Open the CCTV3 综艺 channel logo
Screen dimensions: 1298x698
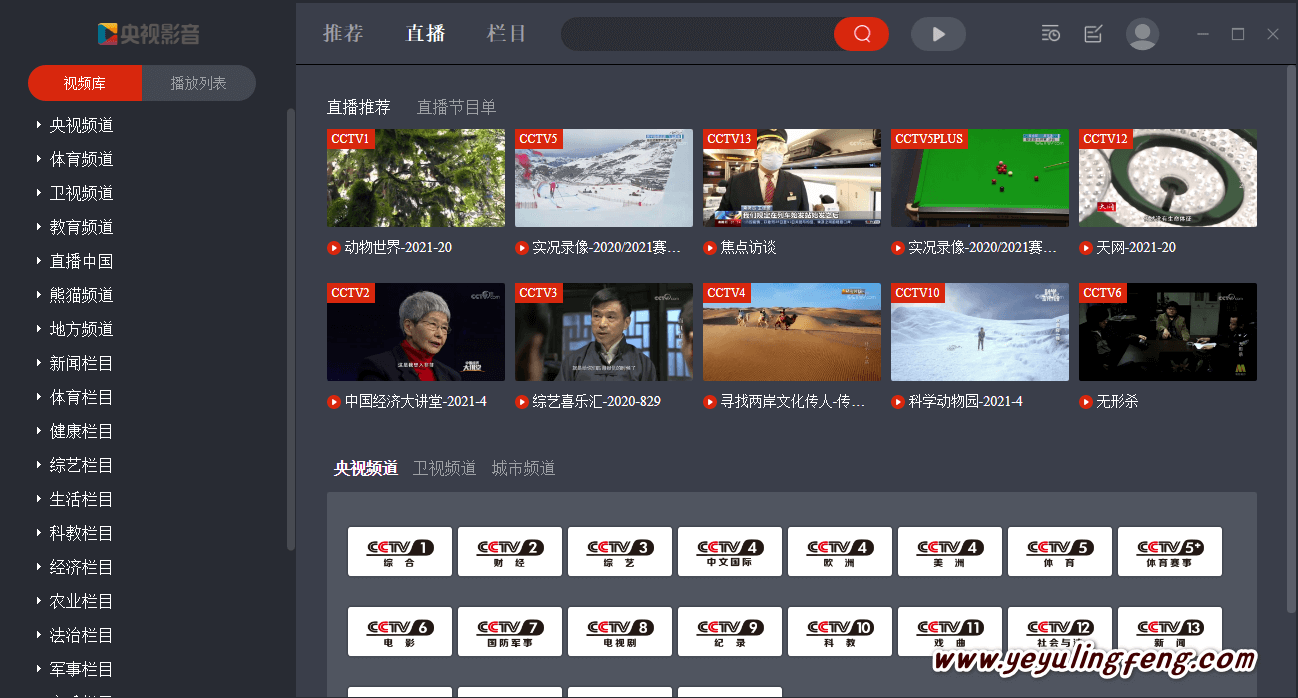click(620, 552)
